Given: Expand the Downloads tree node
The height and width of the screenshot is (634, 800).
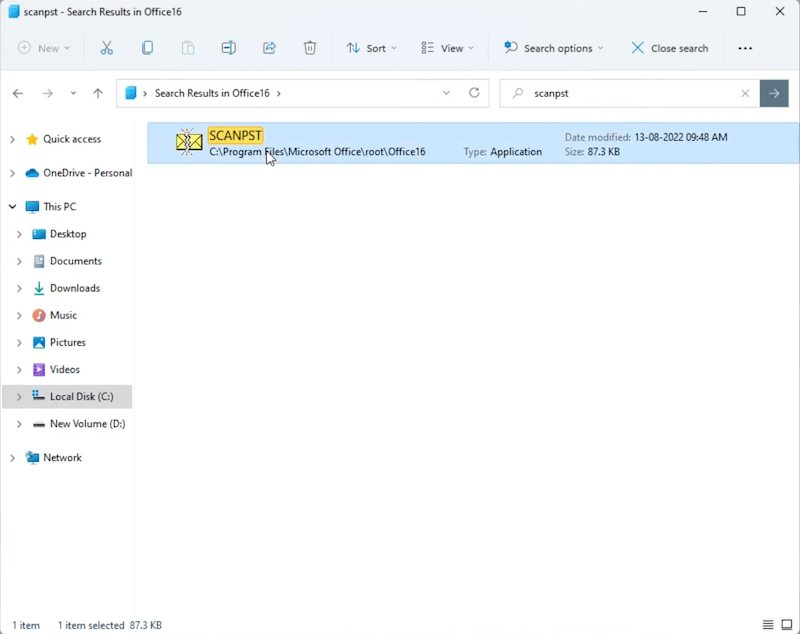Looking at the screenshot, I should pyautogui.click(x=19, y=288).
